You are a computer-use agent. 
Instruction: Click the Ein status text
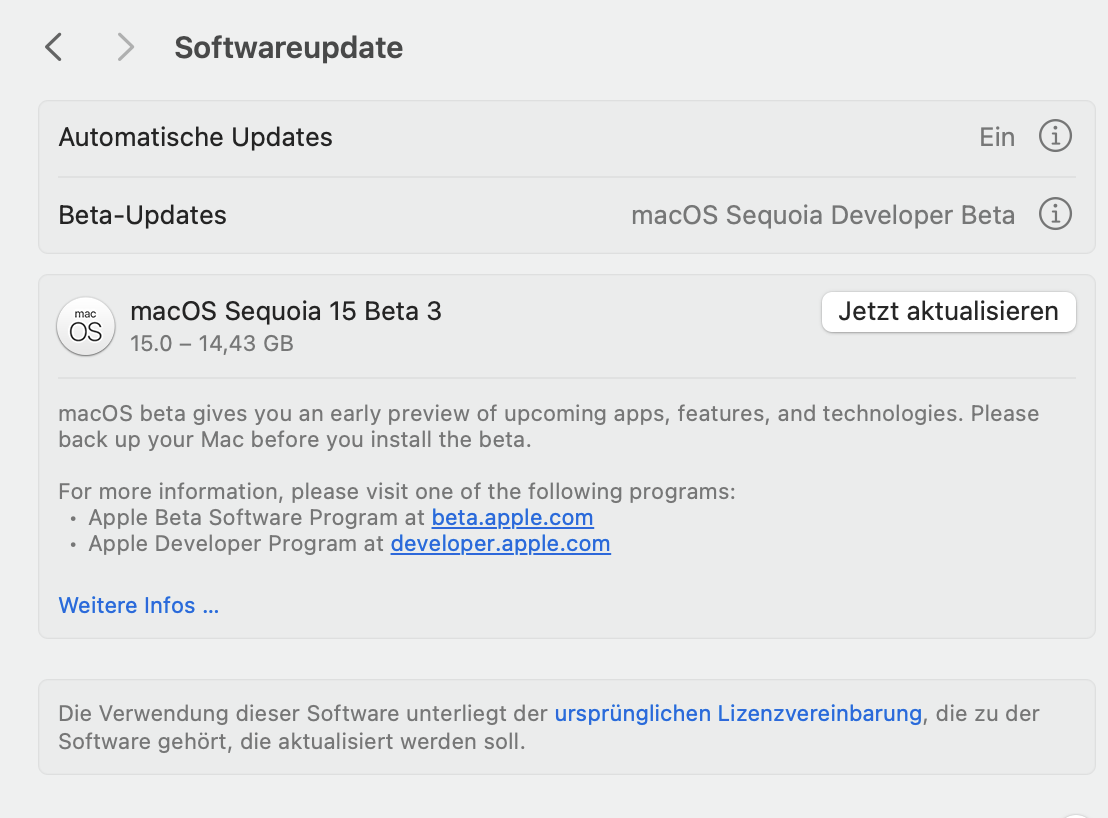[x=997, y=137]
